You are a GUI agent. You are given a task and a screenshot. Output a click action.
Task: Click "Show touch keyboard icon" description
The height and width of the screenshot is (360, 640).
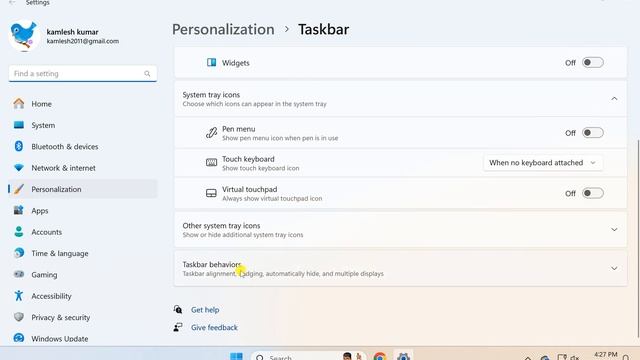click(x=260, y=168)
